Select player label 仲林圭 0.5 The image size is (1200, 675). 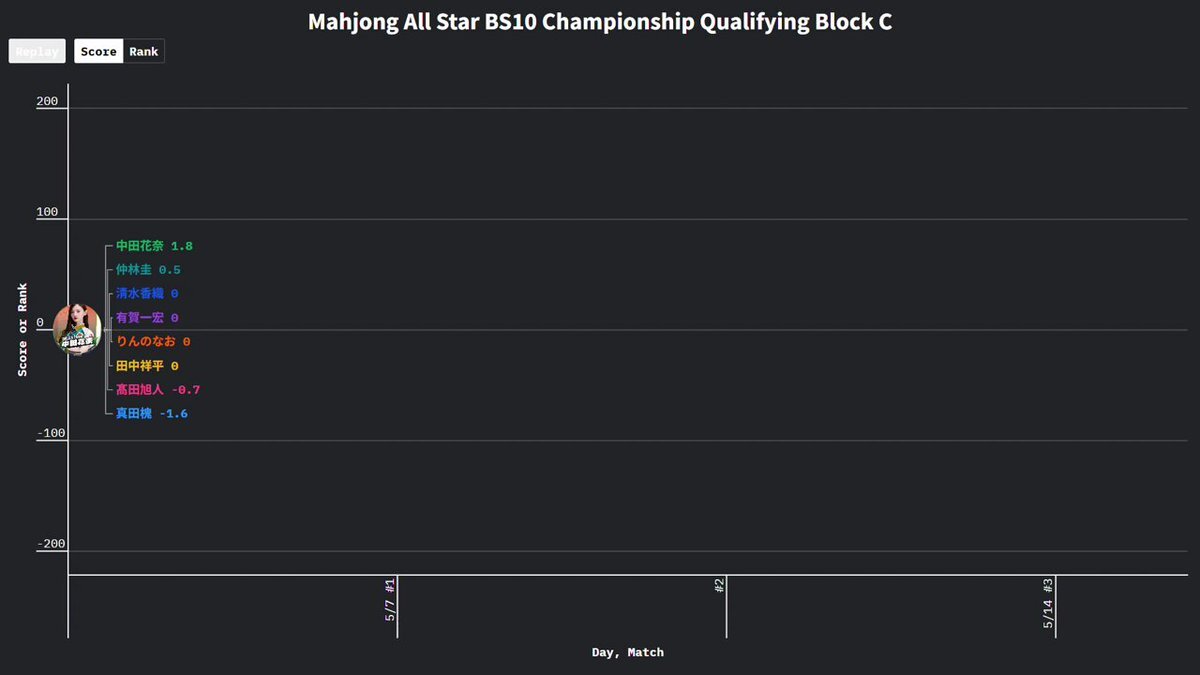click(x=148, y=270)
